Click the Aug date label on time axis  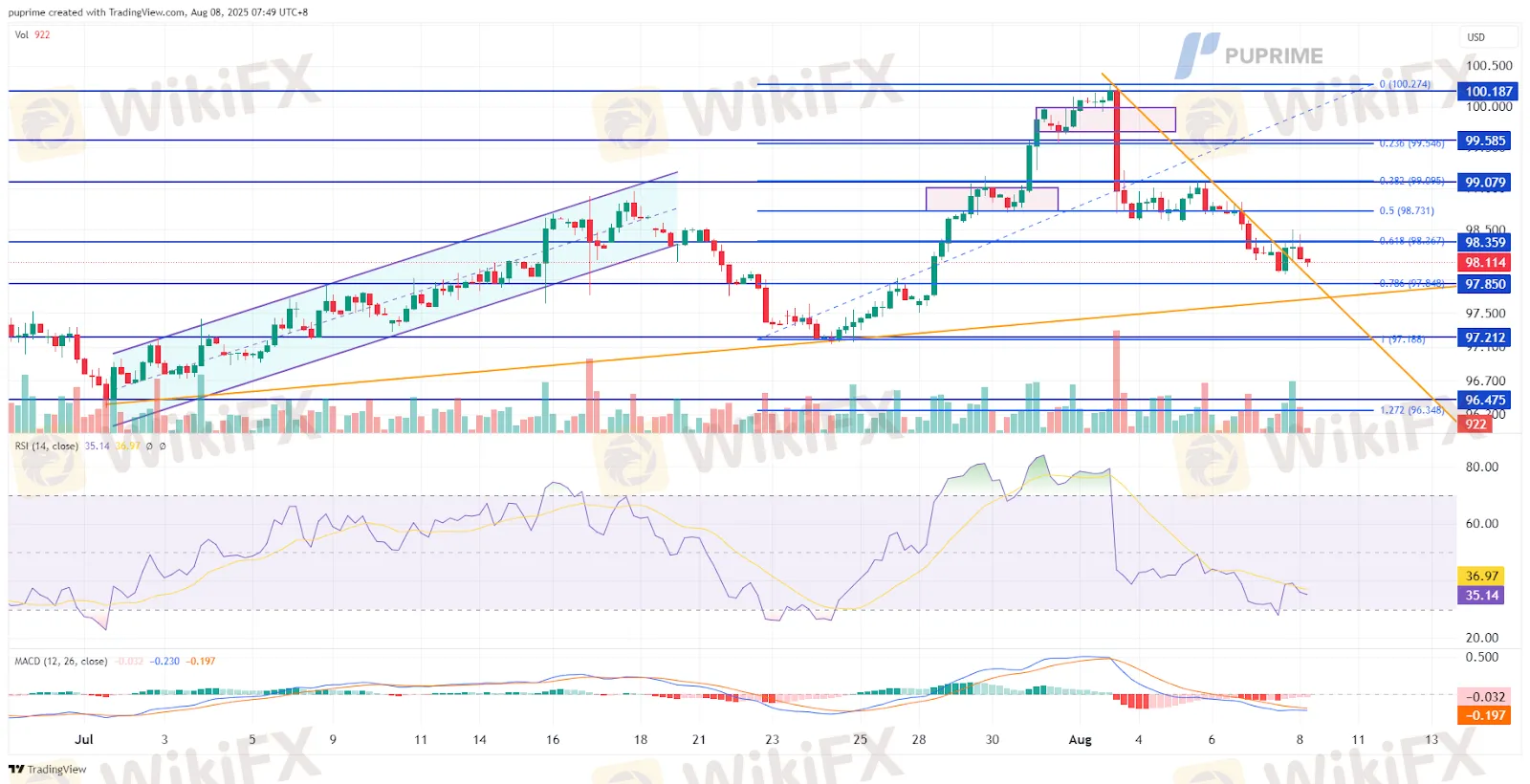pos(1080,739)
